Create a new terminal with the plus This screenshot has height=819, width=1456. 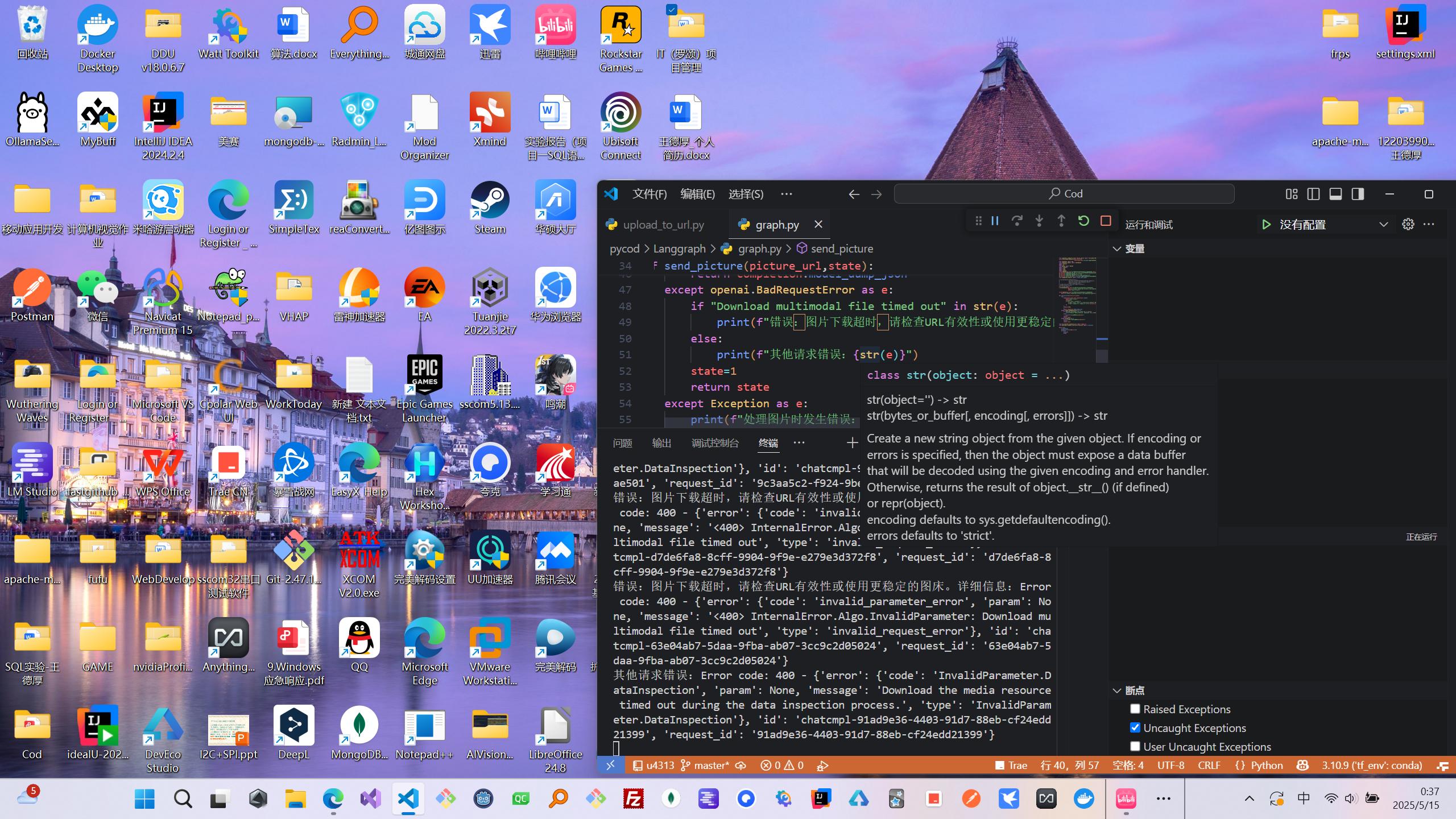[x=852, y=442]
